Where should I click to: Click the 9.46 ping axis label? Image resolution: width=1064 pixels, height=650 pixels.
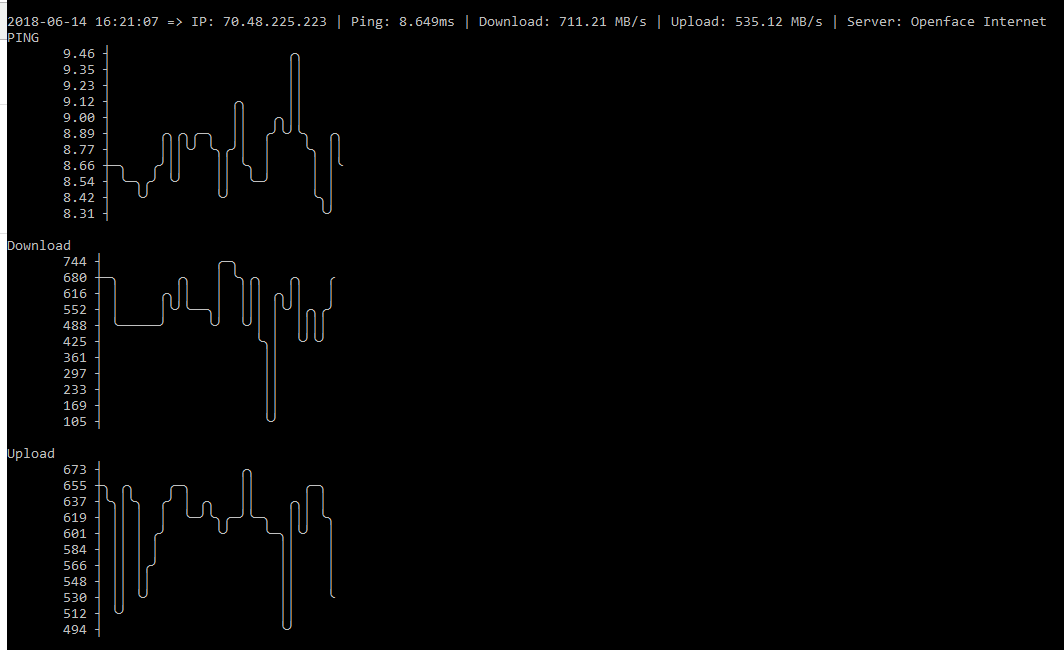pyautogui.click(x=79, y=54)
